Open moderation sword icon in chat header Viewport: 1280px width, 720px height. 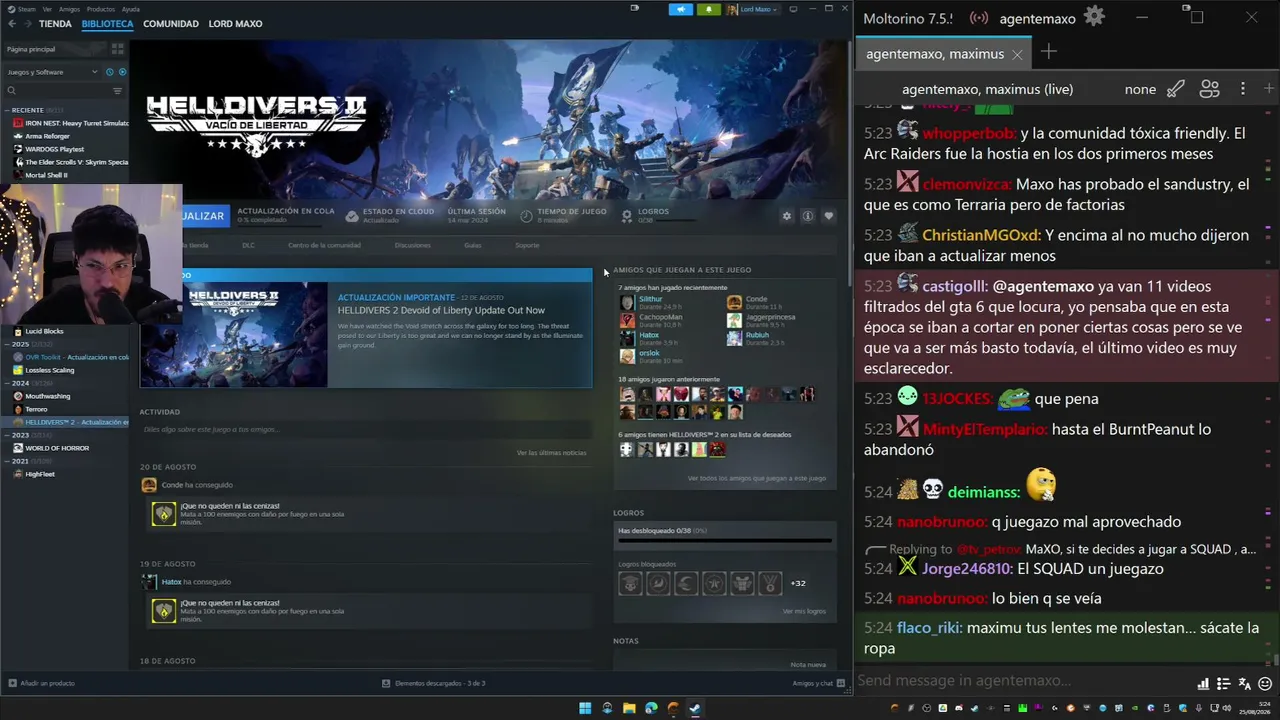1176,89
